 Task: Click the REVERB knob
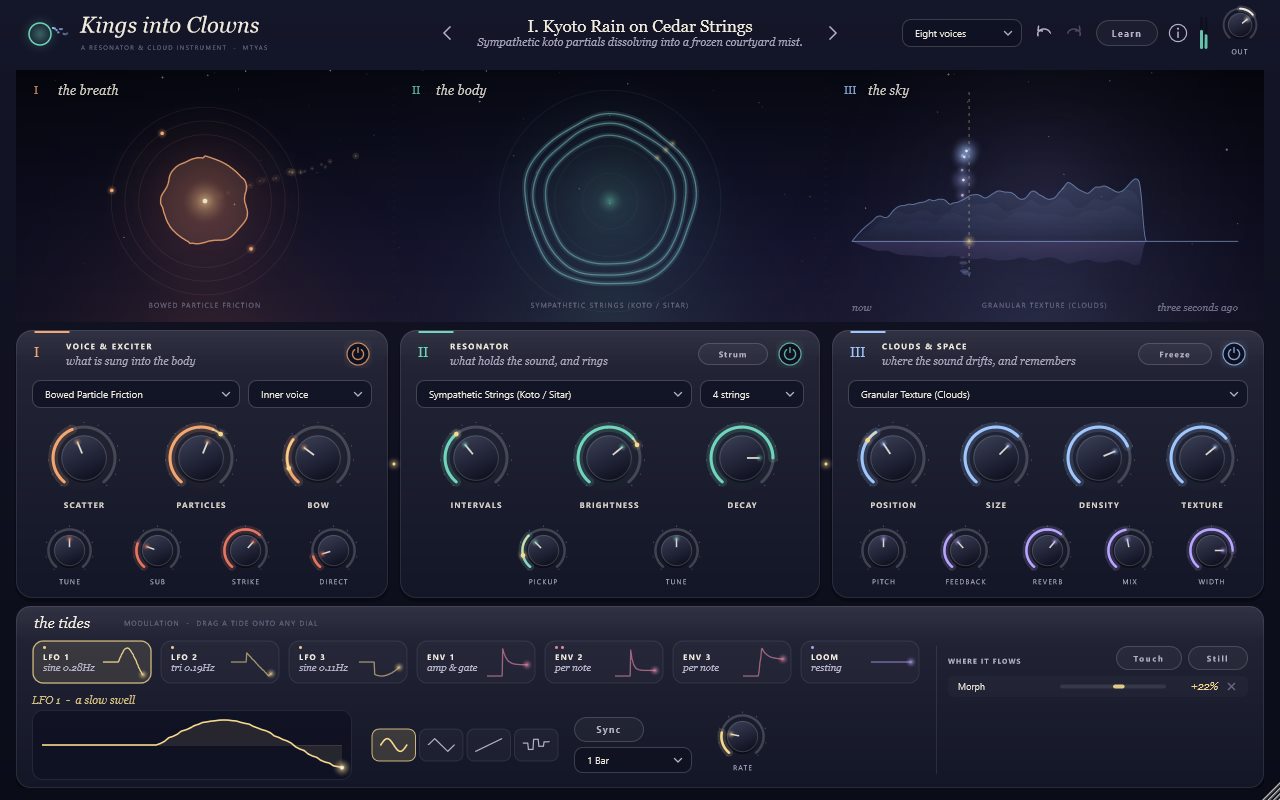(x=1047, y=550)
